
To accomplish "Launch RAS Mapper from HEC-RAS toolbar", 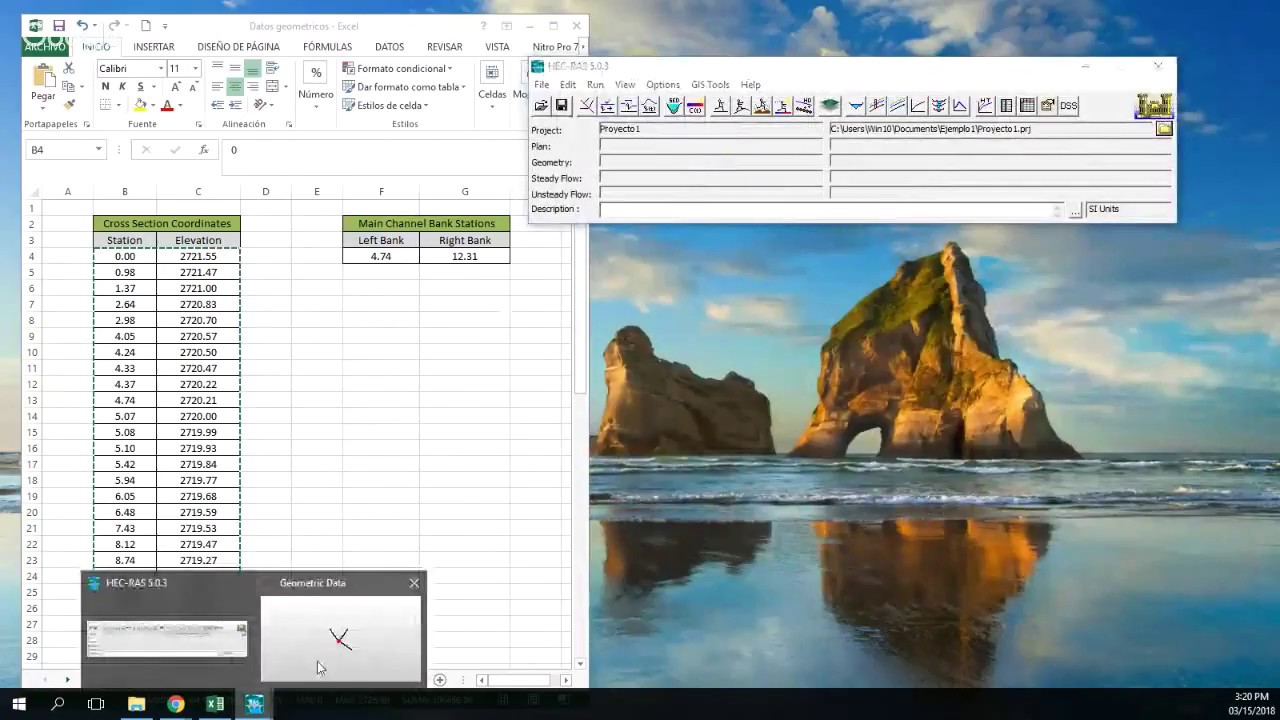I will 830,105.
